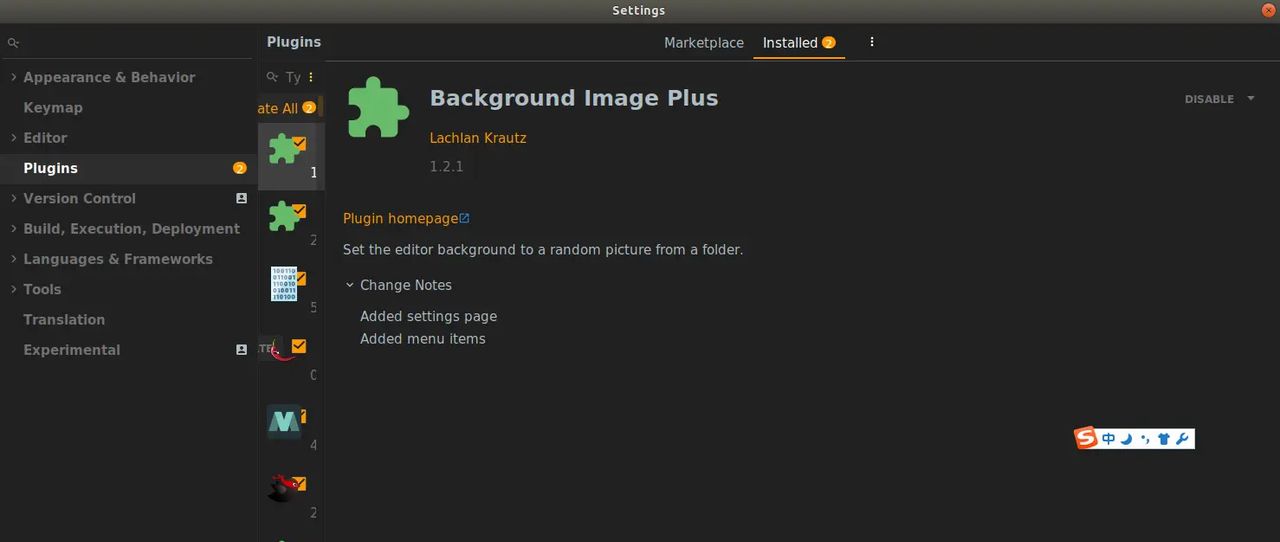Click the external link icon after Plugin homepage
This screenshot has width=1280, height=542.
coord(465,218)
